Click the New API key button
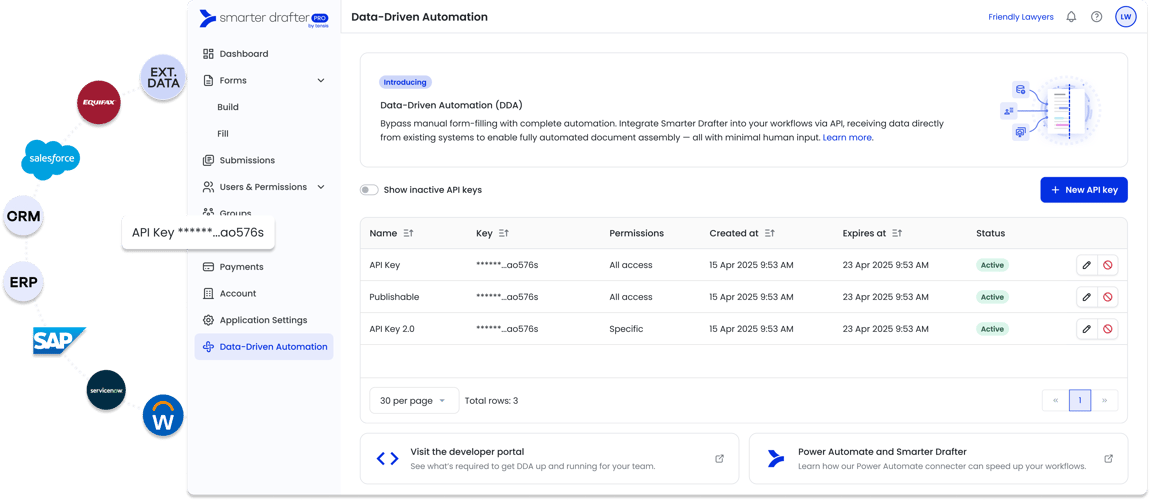The width and height of the screenshot is (1150, 500). (1083, 190)
